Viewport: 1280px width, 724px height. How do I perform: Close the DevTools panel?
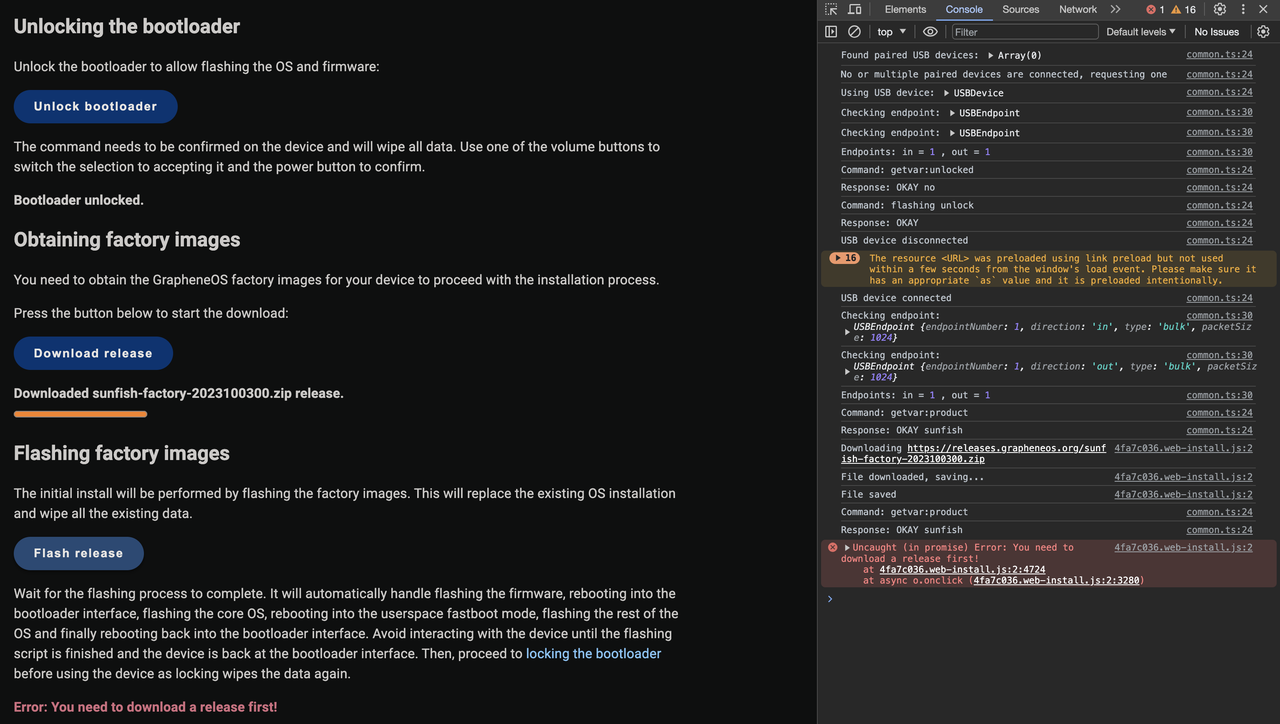[x=1265, y=9]
